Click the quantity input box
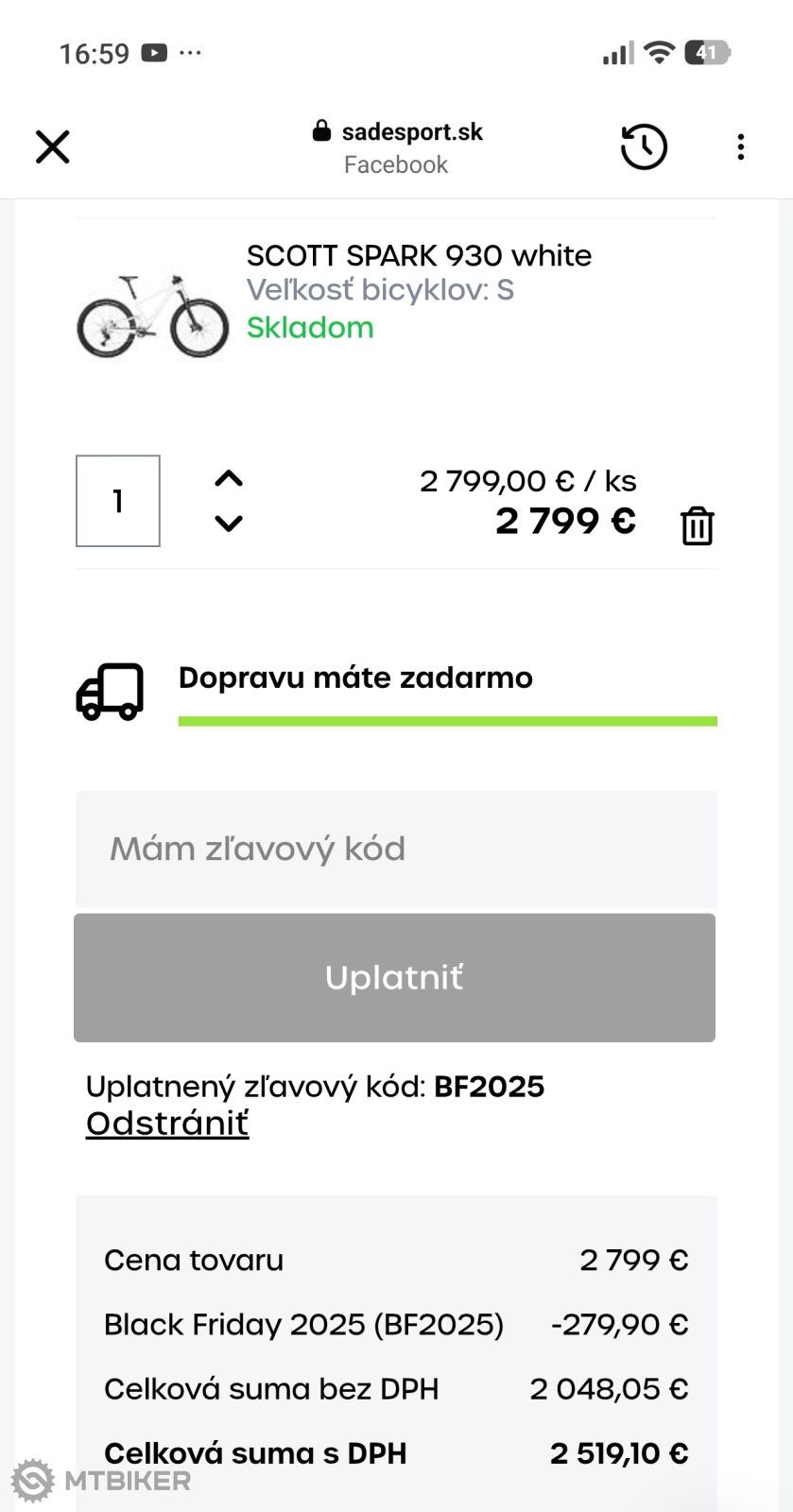 point(118,501)
